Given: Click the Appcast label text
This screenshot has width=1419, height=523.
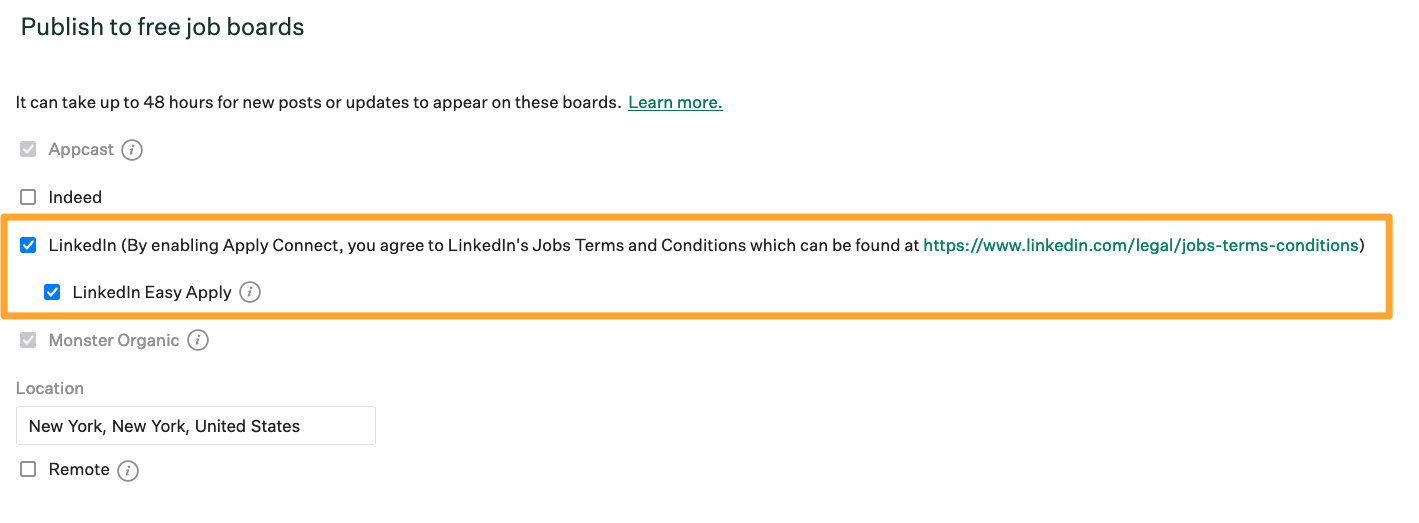Looking at the screenshot, I should point(81,150).
